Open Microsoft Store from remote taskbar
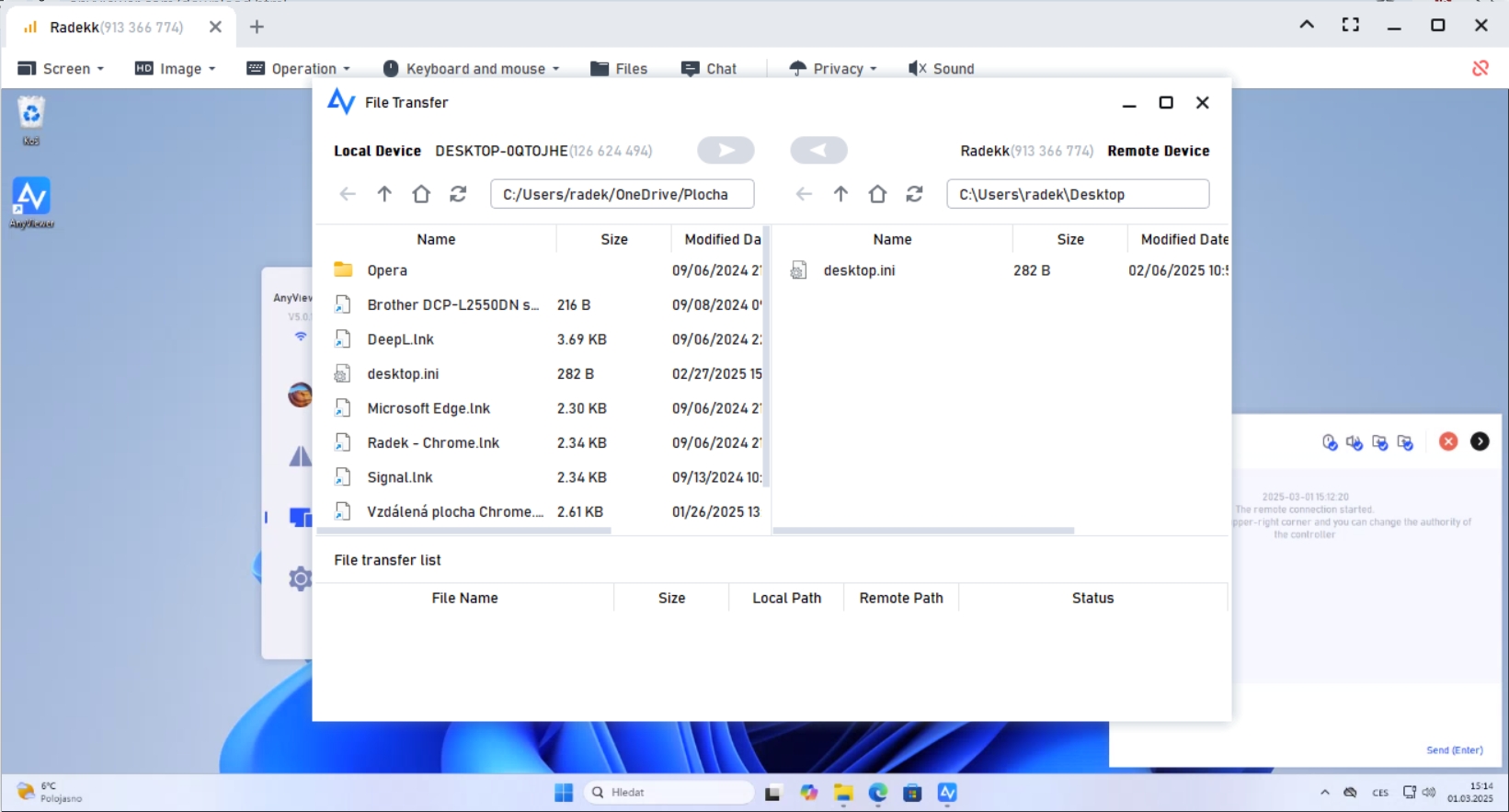Screen dimensions: 1509x812 [912, 793]
